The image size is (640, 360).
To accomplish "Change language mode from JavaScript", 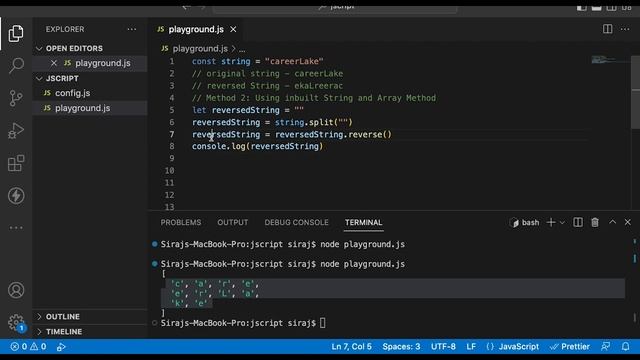I will point(518,347).
